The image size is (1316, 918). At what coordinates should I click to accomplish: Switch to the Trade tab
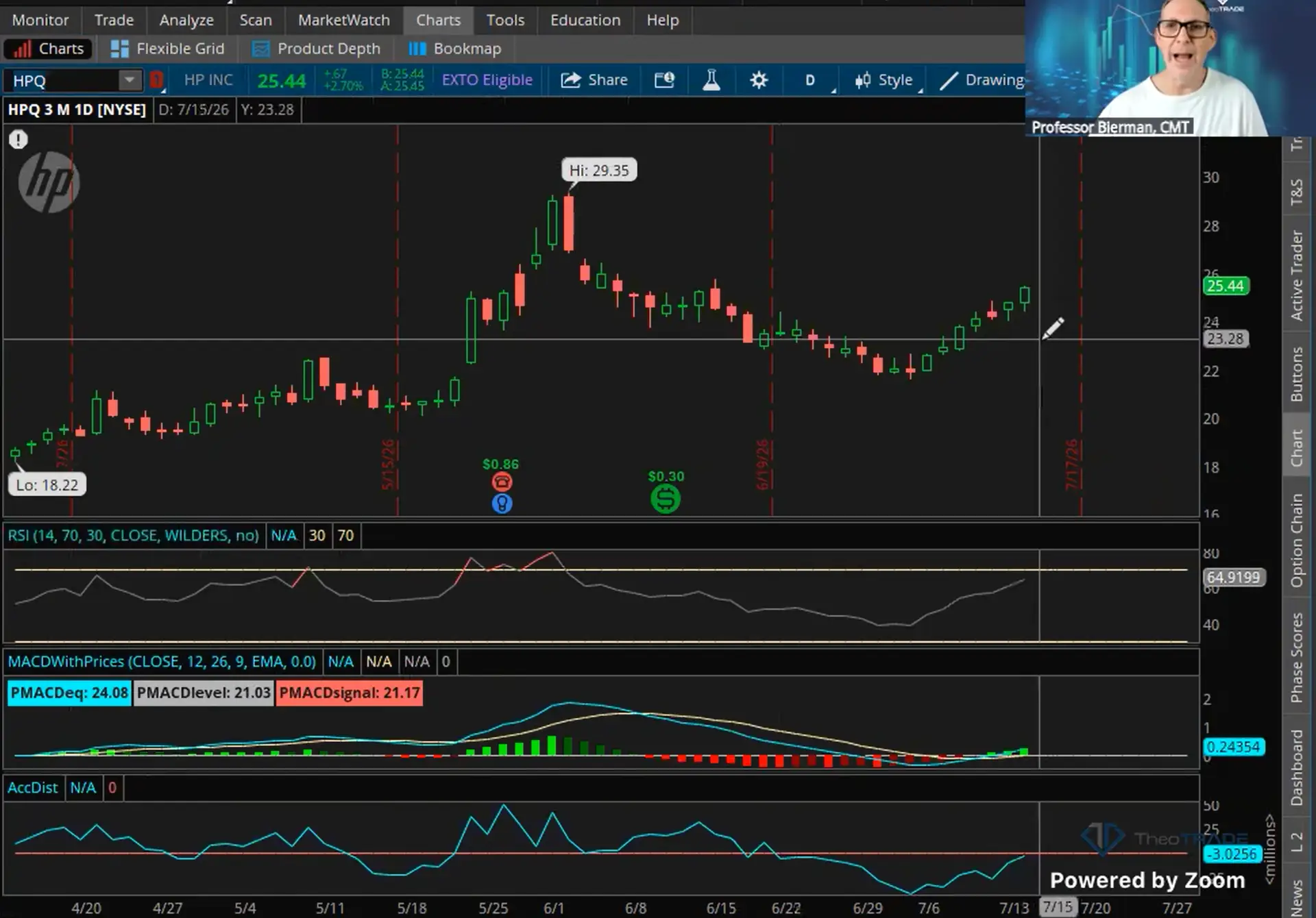tap(114, 20)
